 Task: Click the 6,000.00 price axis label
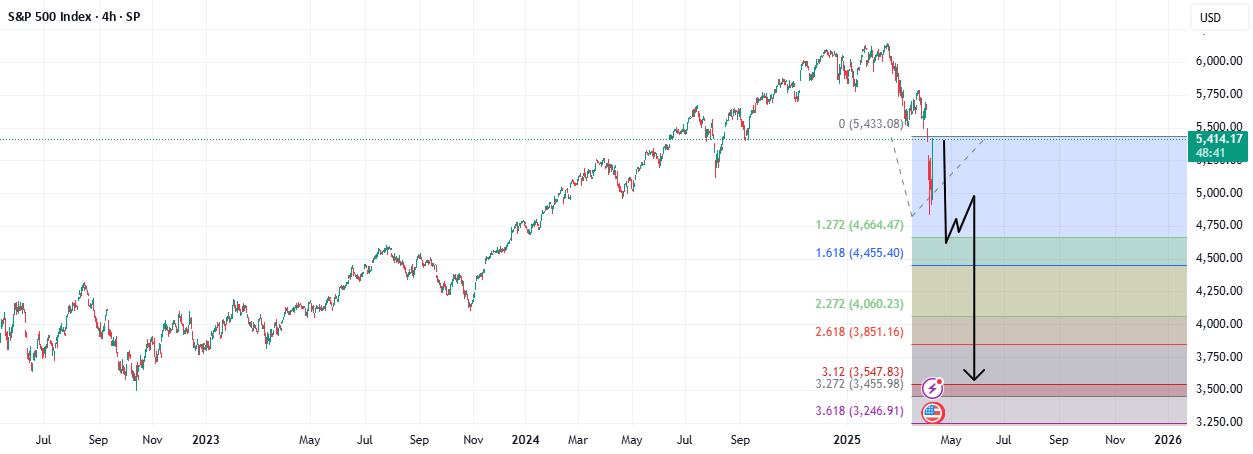click(x=1218, y=61)
